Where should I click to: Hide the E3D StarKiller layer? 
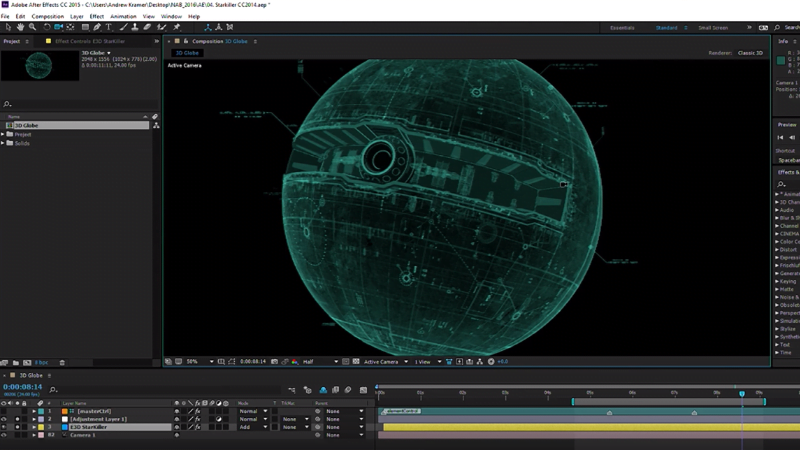[x=5, y=427]
